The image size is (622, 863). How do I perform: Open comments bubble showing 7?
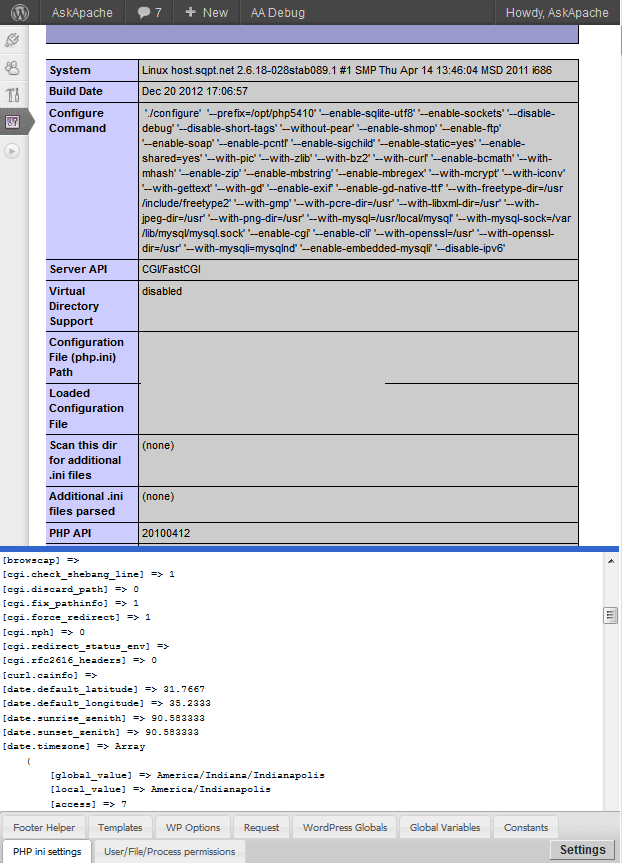(x=150, y=13)
